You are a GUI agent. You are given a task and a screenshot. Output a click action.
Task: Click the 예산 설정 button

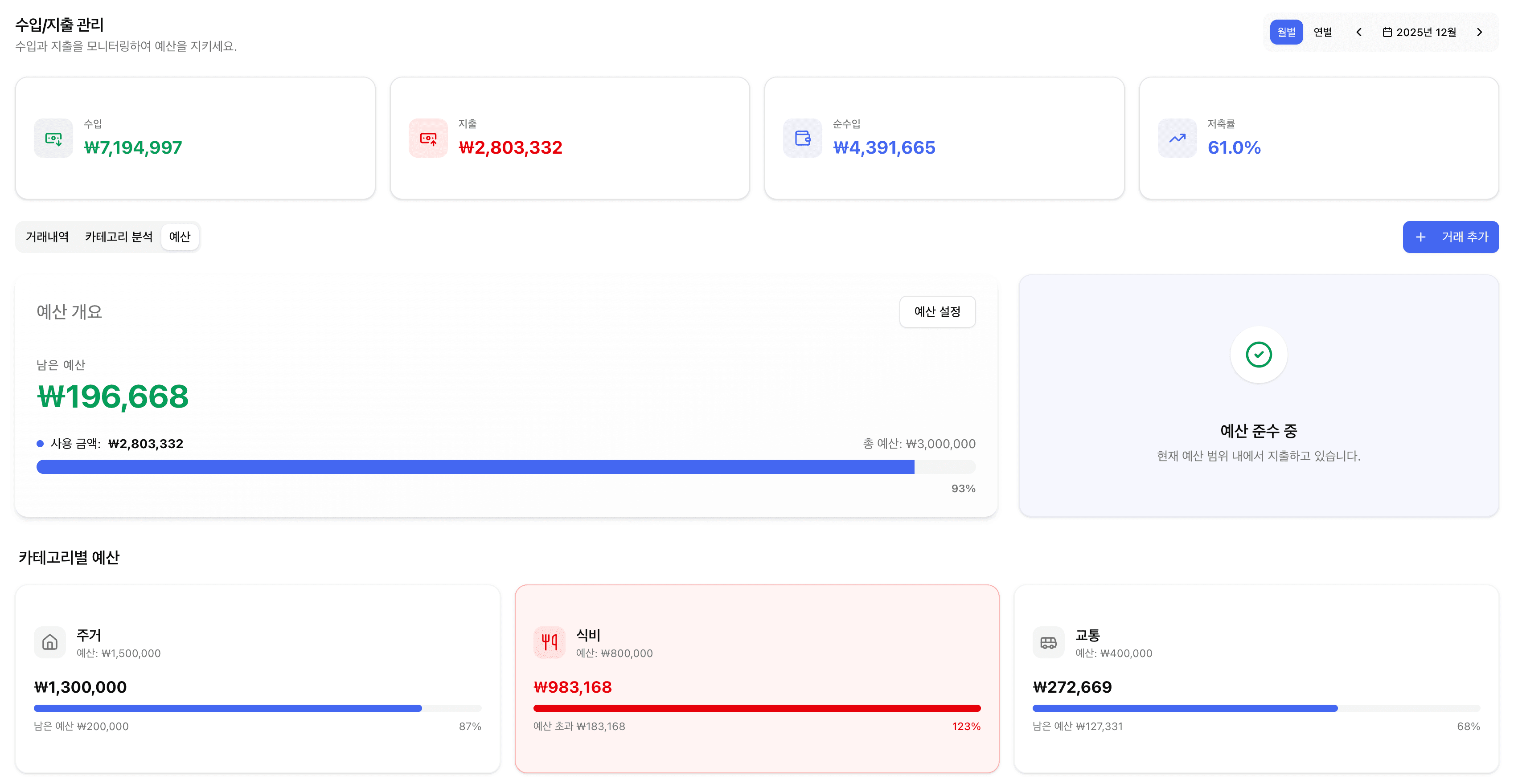point(937,312)
